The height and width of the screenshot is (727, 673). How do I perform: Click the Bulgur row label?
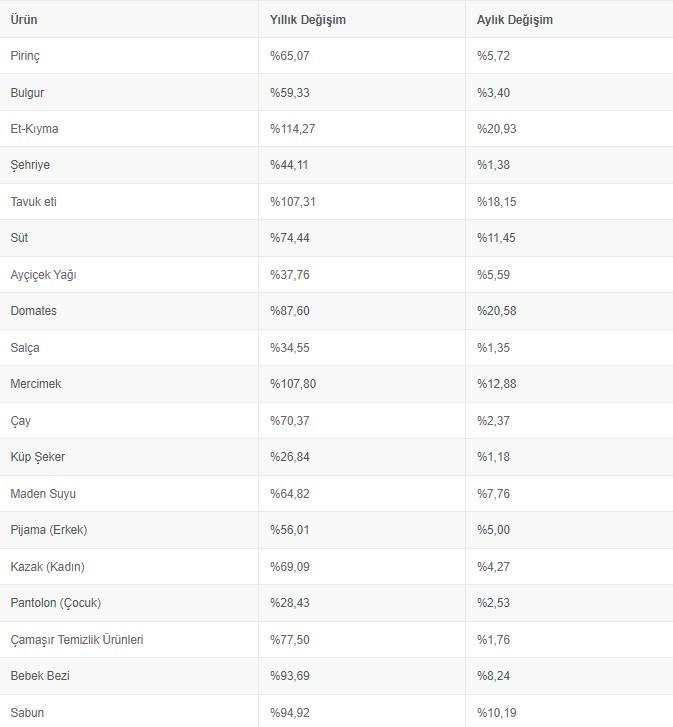pos(27,93)
